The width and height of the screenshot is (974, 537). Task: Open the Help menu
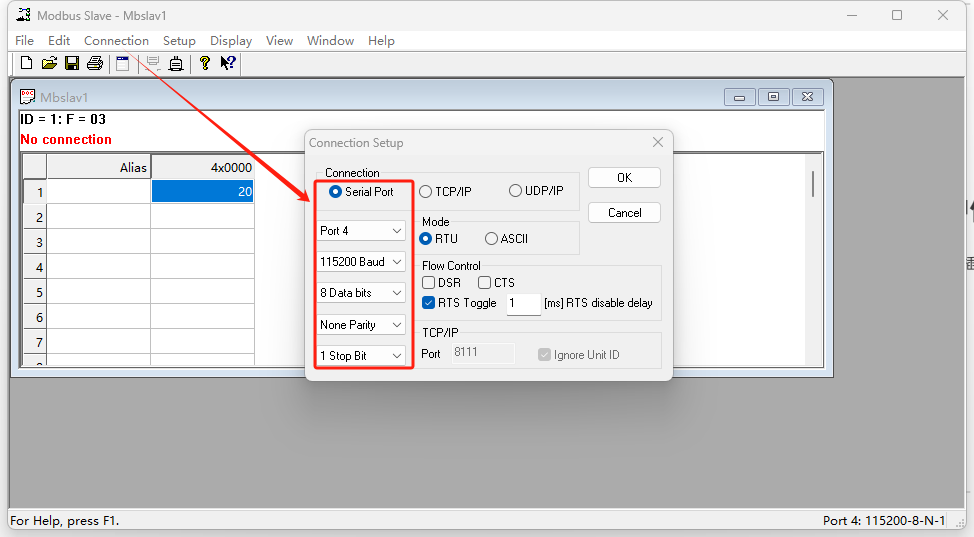click(381, 40)
